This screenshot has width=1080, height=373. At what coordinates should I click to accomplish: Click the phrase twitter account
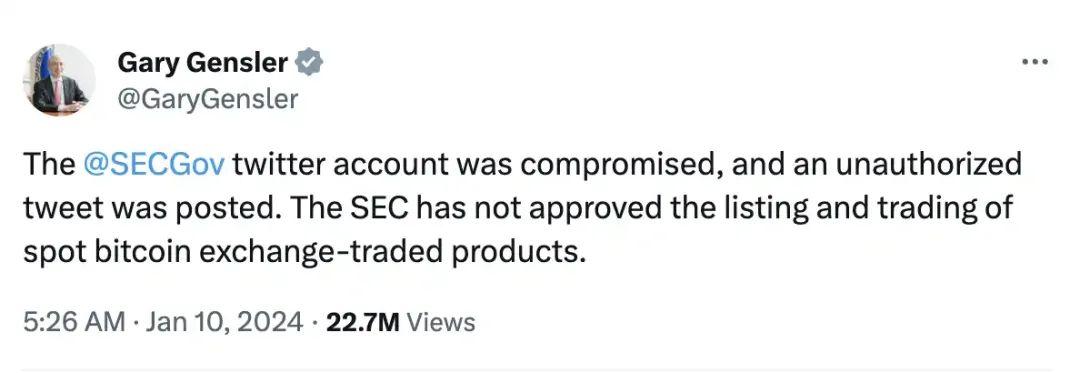[317, 165]
